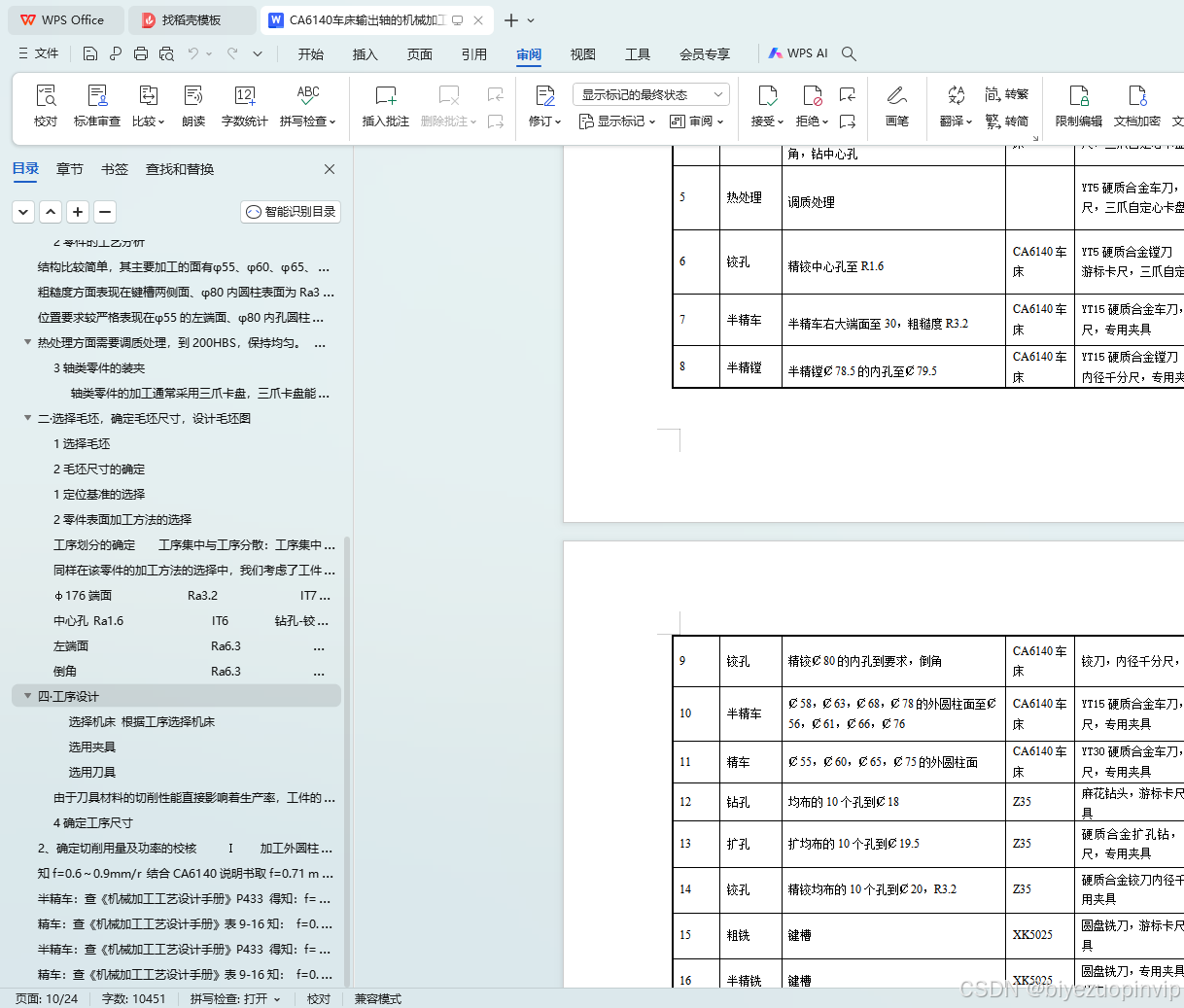Expand the 显示标记 dropdown
The image size is (1184, 1008).
(x=617, y=122)
